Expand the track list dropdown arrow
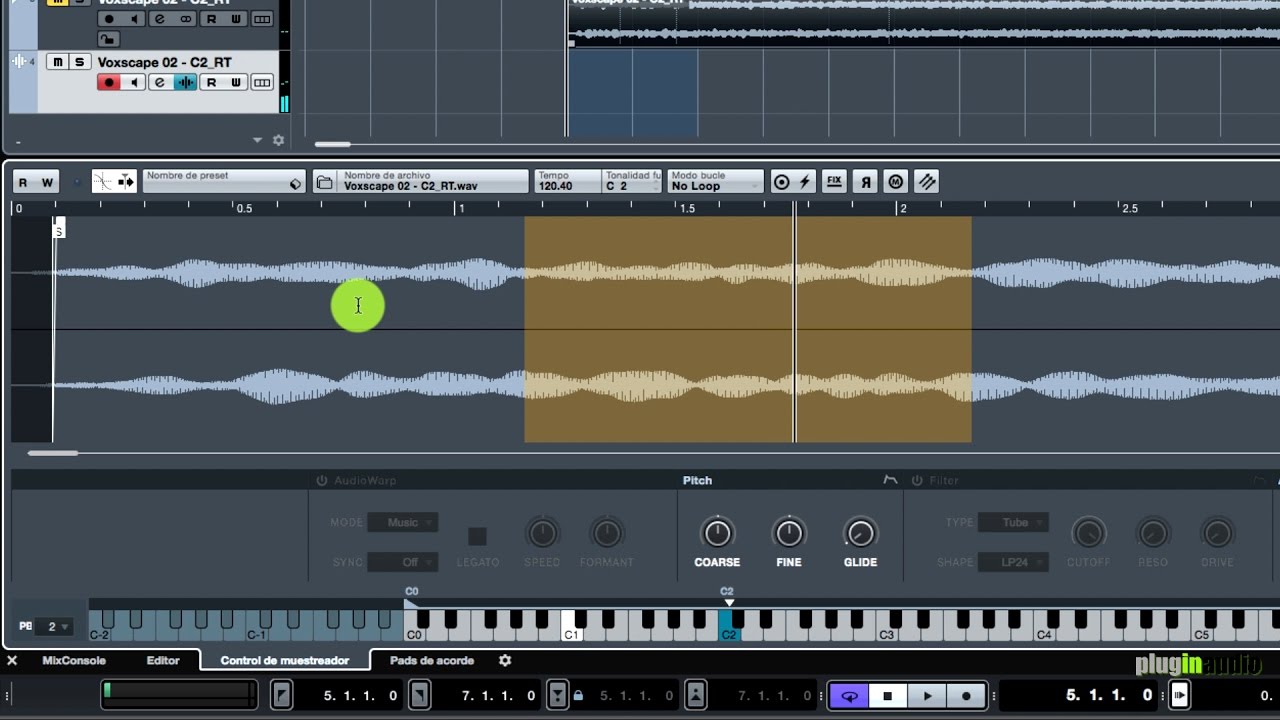 coord(258,141)
